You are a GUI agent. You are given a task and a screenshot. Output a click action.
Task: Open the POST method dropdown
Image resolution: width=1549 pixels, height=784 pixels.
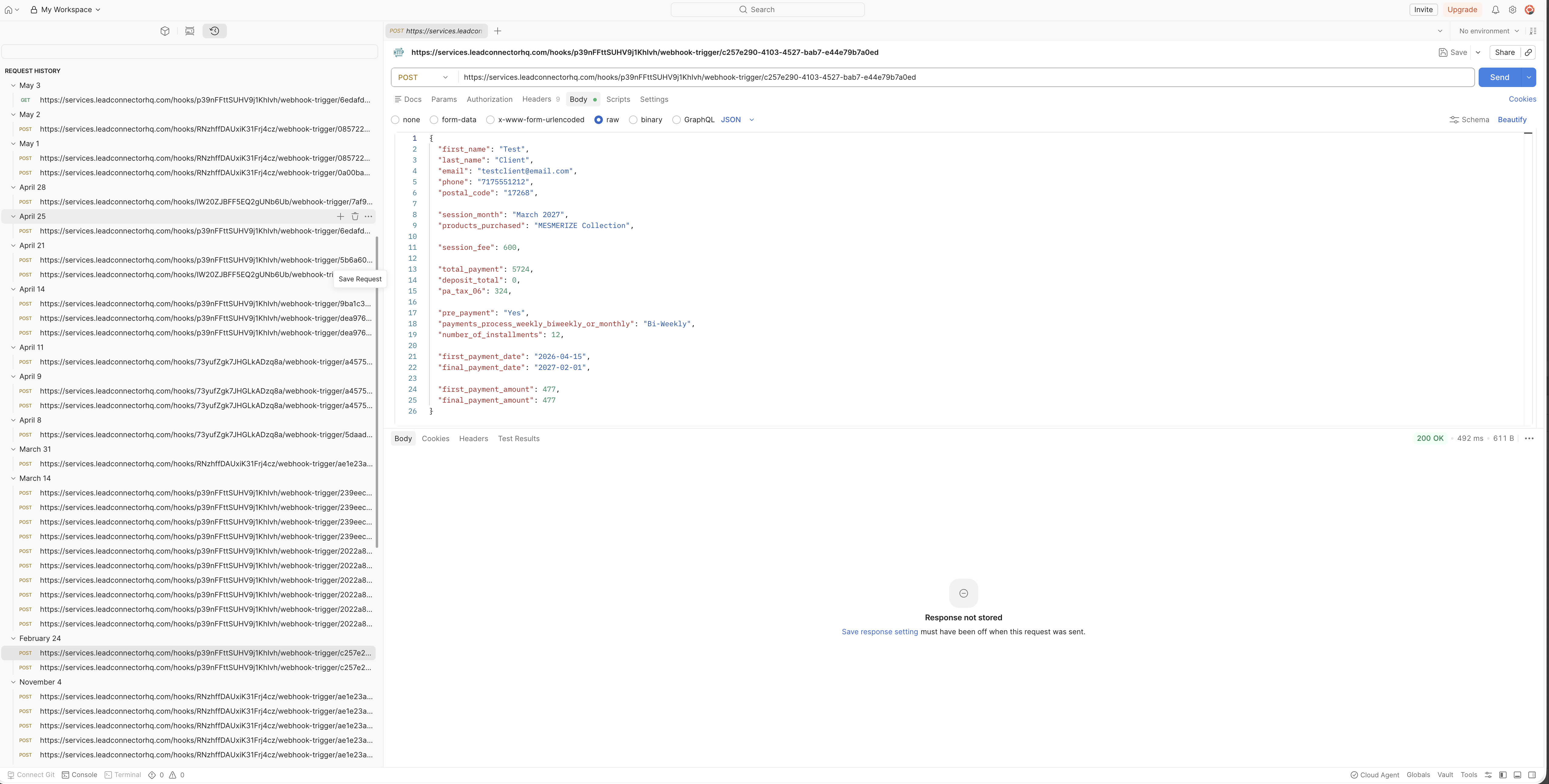(423, 78)
